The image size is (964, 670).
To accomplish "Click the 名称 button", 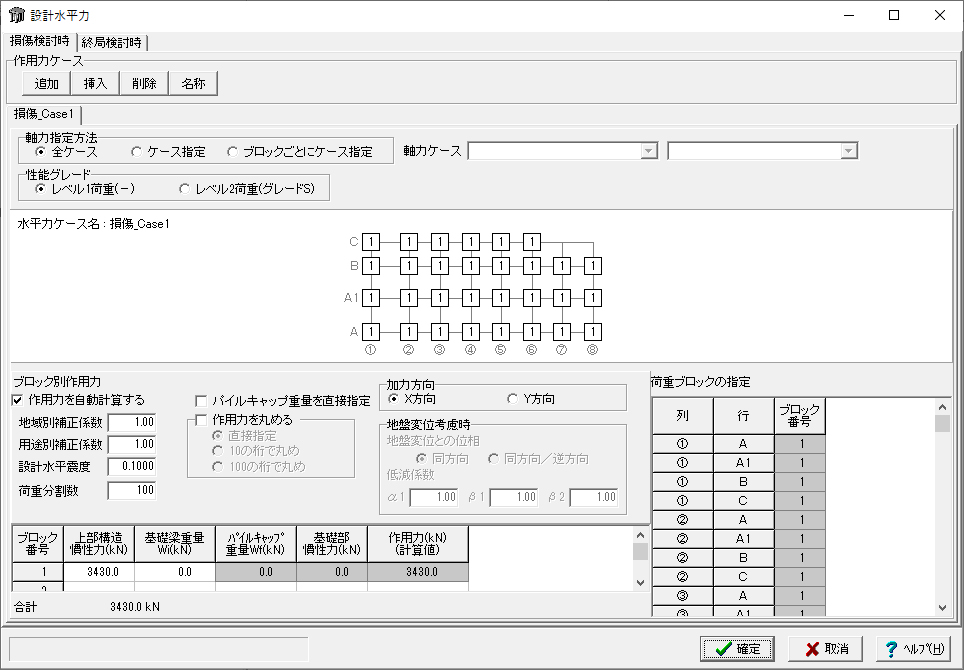I will [193, 84].
